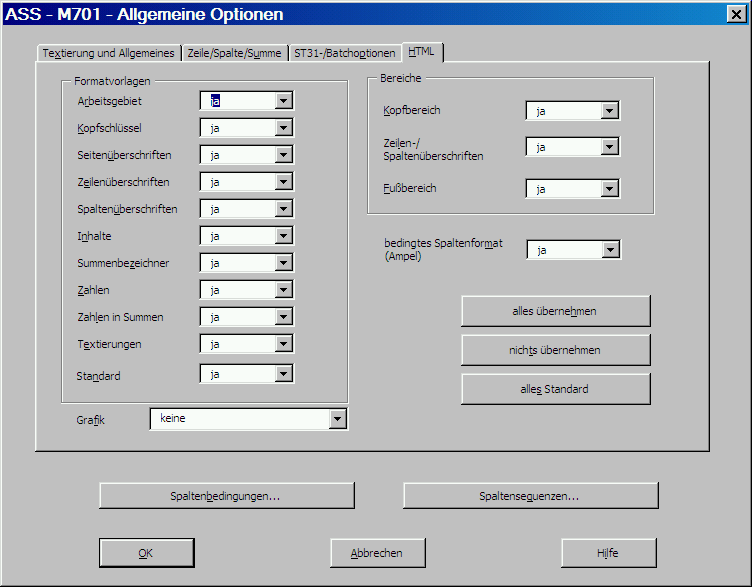752x587 pixels.
Task: Switch to the Zeile/Spalte/Summe tab
Action: [x=234, y=53]
